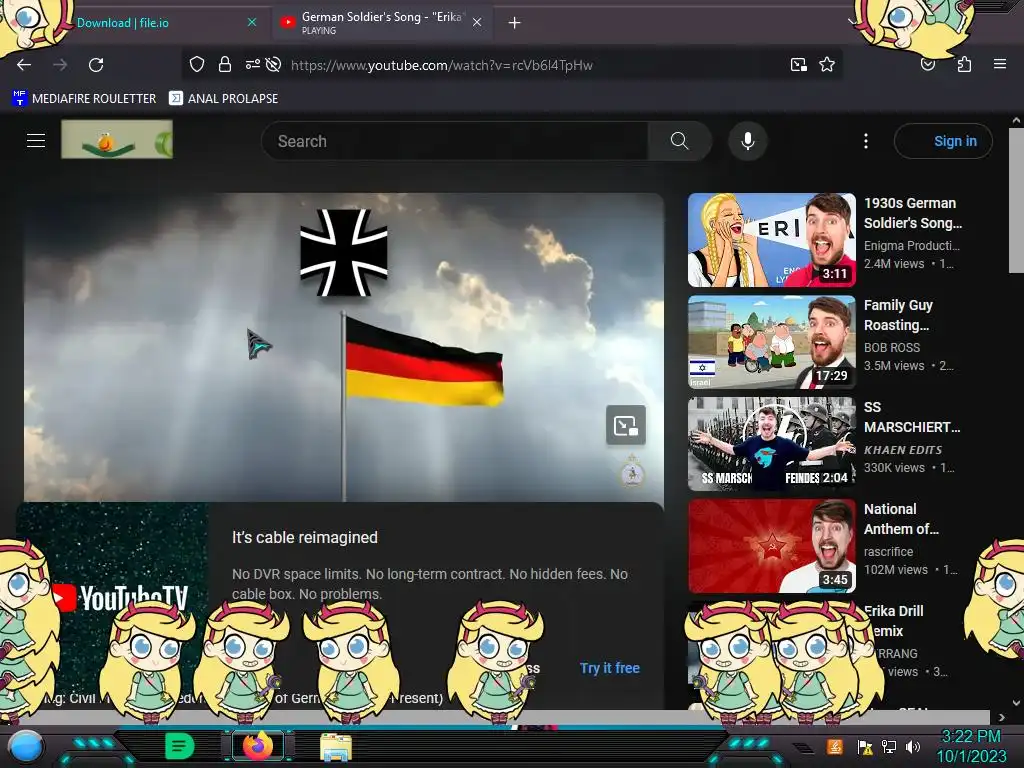Open the network tray icon
The height and width of the screenshot is (768, 1024).
click(x=888, y=746)
